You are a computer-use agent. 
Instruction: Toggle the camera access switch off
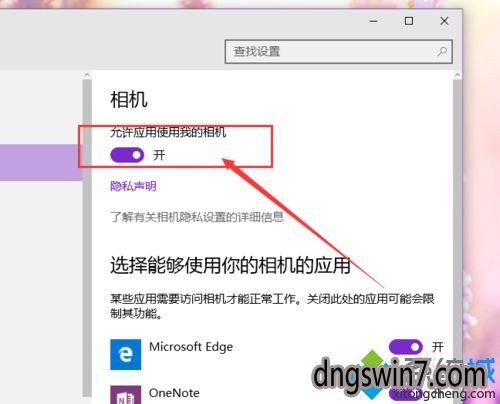(127, 155)
